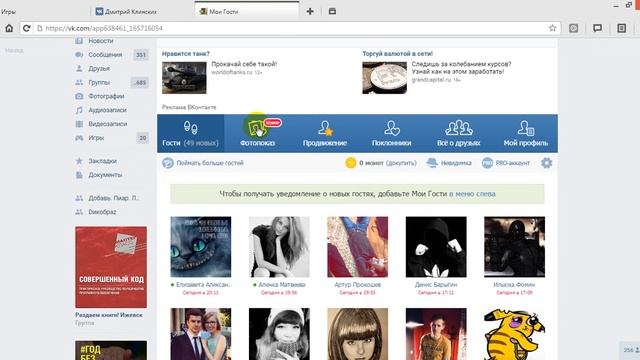Open the Всё о друзьях section
This screenshot has width=640, height=360.
click(x=458, y=133)
